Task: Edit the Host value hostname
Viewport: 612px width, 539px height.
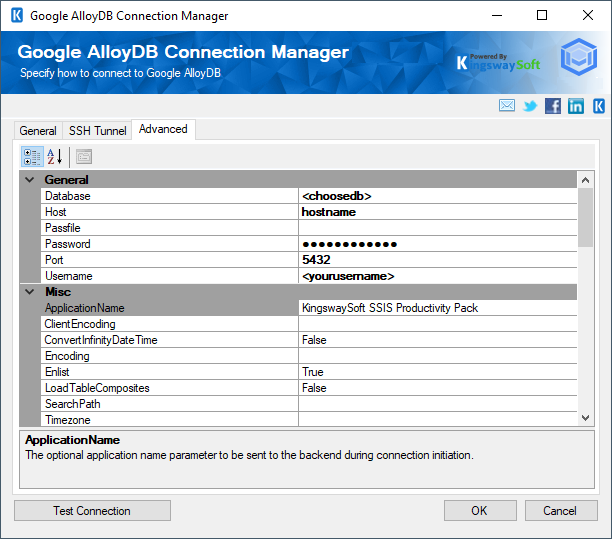Action: (x=438, y=212)
